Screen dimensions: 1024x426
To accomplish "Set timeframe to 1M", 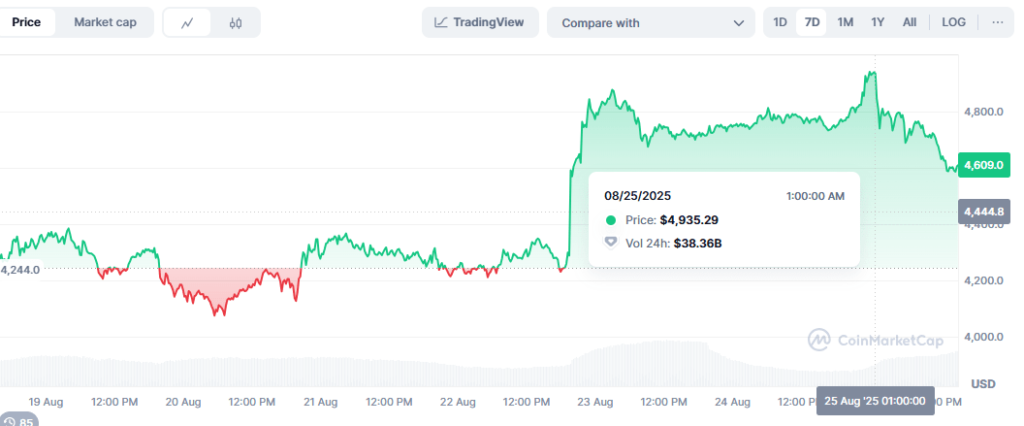I will 845,22.
